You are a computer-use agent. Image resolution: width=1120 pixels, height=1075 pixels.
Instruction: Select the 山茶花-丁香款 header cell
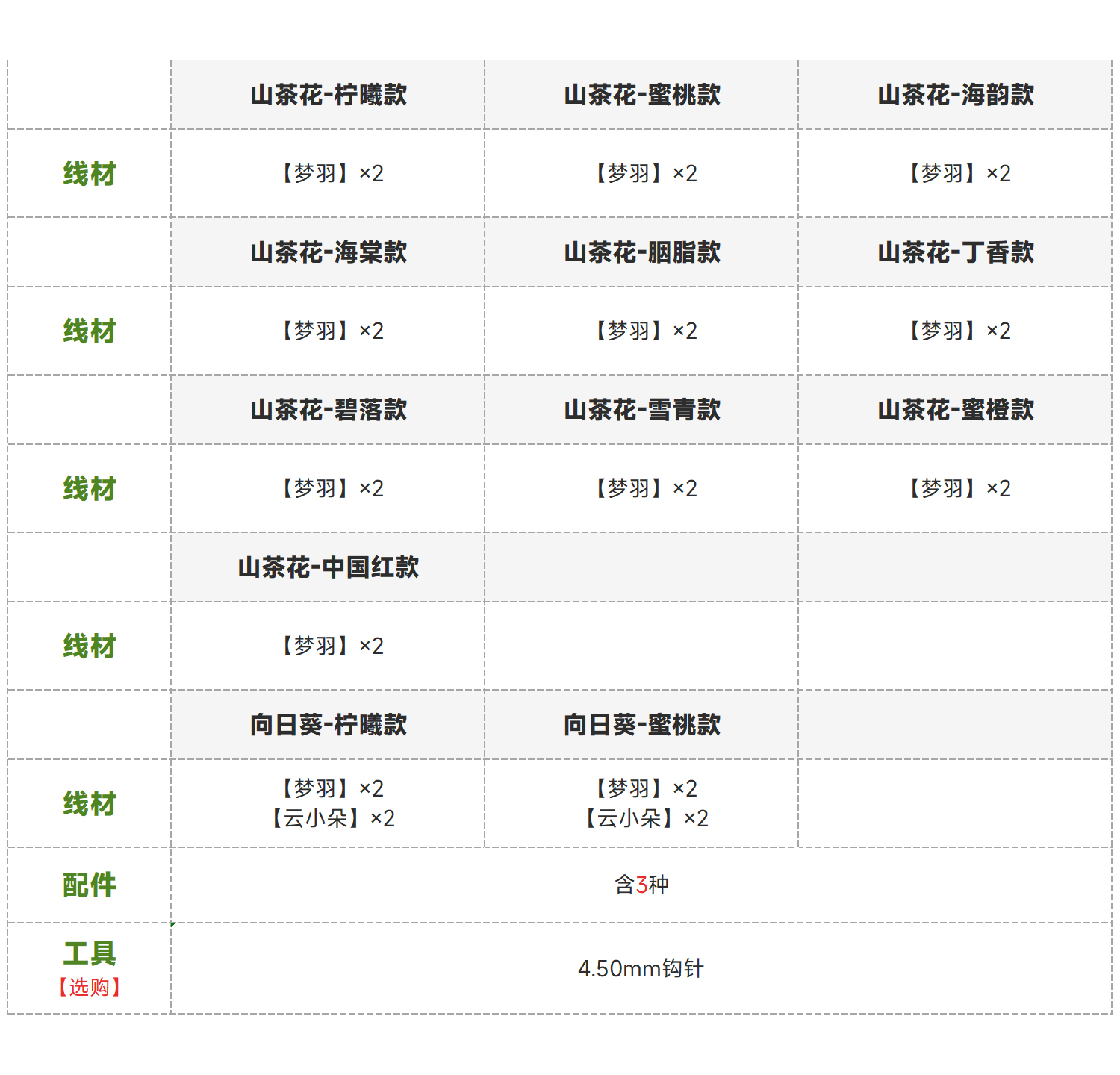tap(956, 253)
